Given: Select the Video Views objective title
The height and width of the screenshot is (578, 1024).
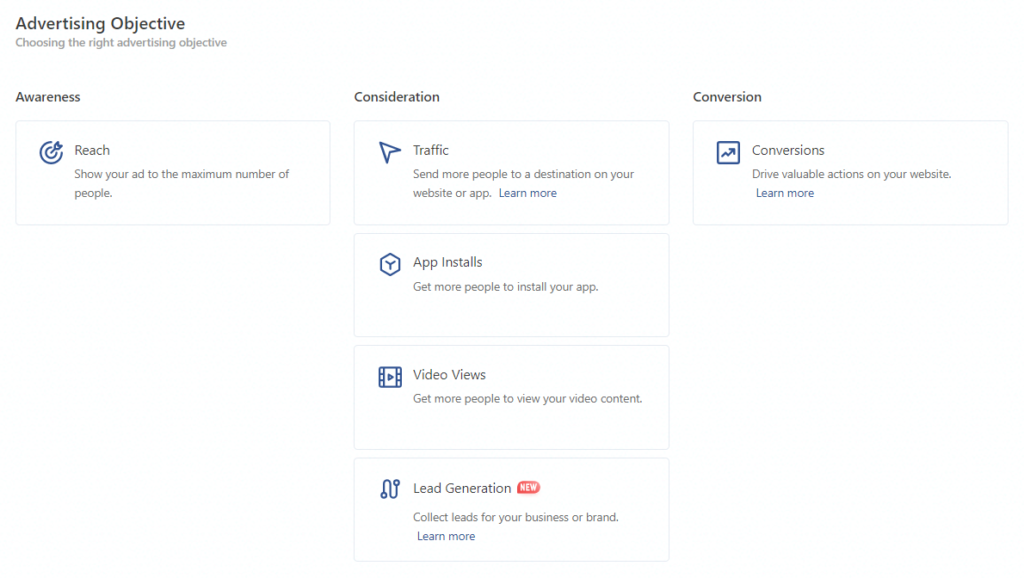Looking at the screenshot, I should click(449, 375).
